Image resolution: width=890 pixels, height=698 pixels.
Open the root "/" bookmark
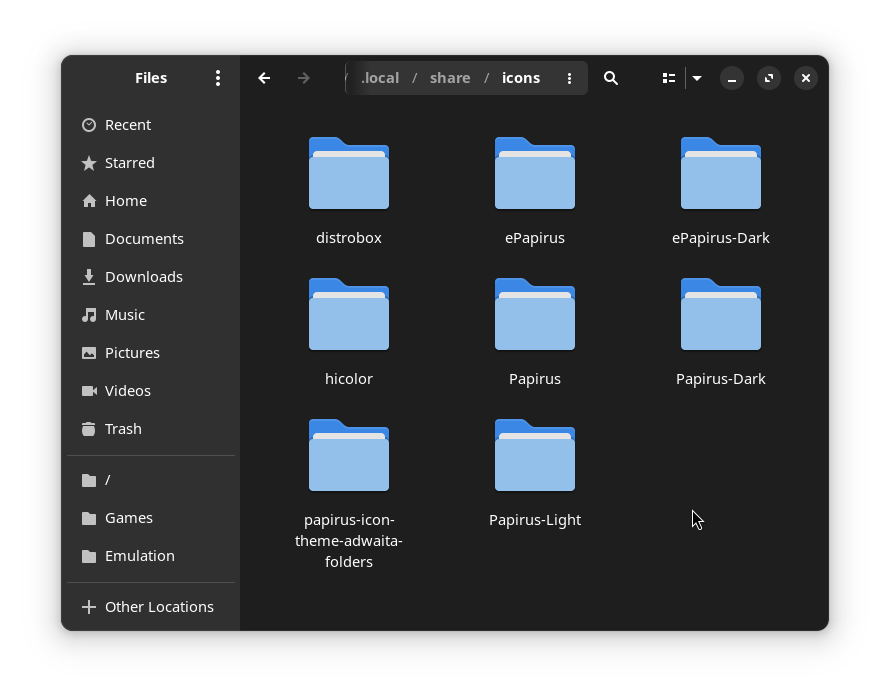pos(151,480)
